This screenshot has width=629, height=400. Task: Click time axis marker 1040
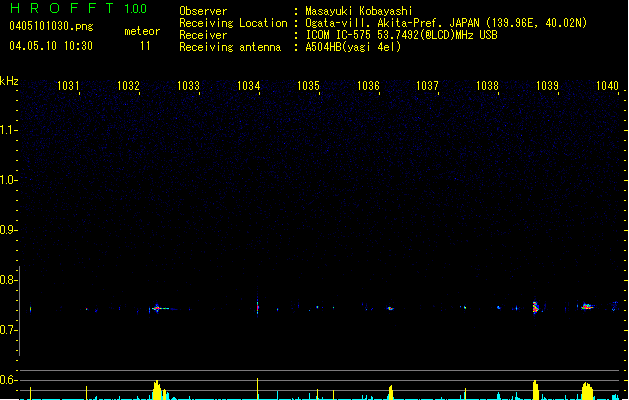(x=607, y=86)
